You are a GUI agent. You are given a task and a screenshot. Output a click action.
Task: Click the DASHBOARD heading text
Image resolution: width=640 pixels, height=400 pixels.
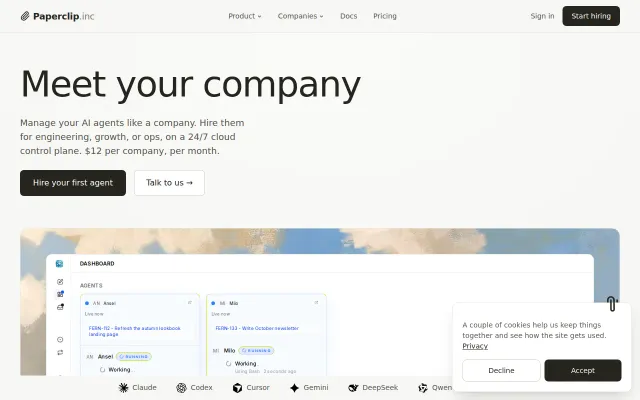coord(97,264)
